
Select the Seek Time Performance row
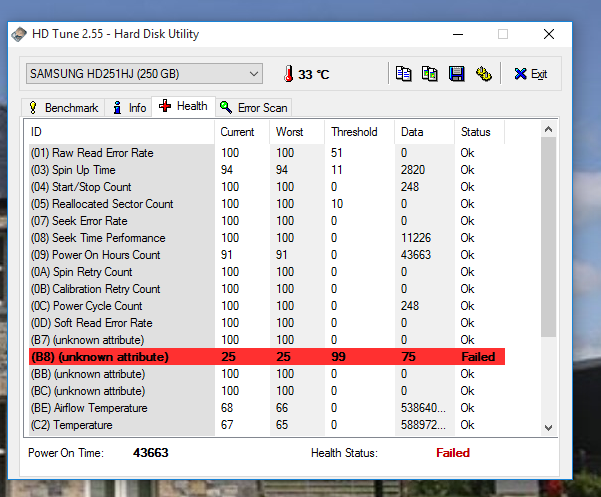coord(267,238)
